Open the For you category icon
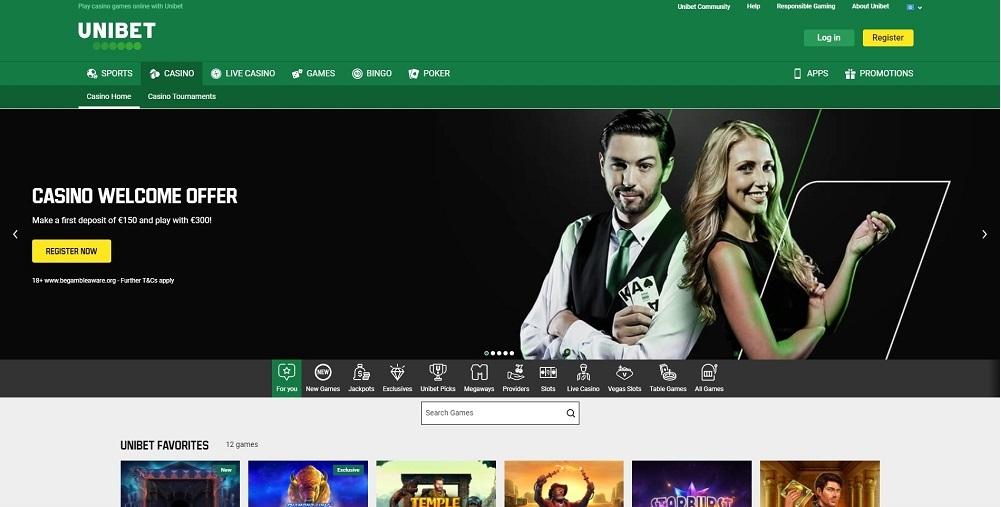 [287, 378]
